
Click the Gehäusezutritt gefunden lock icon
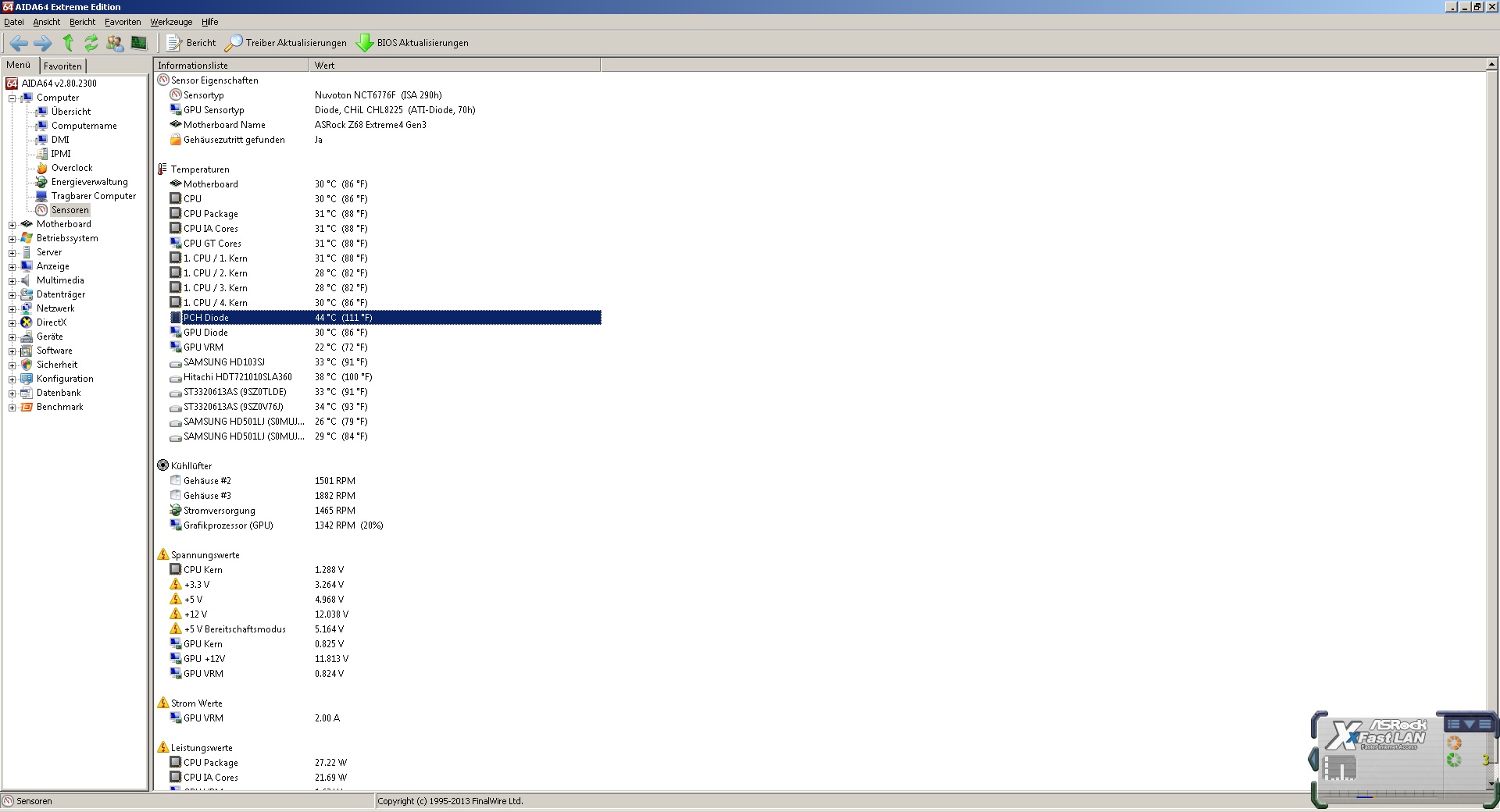175,140
